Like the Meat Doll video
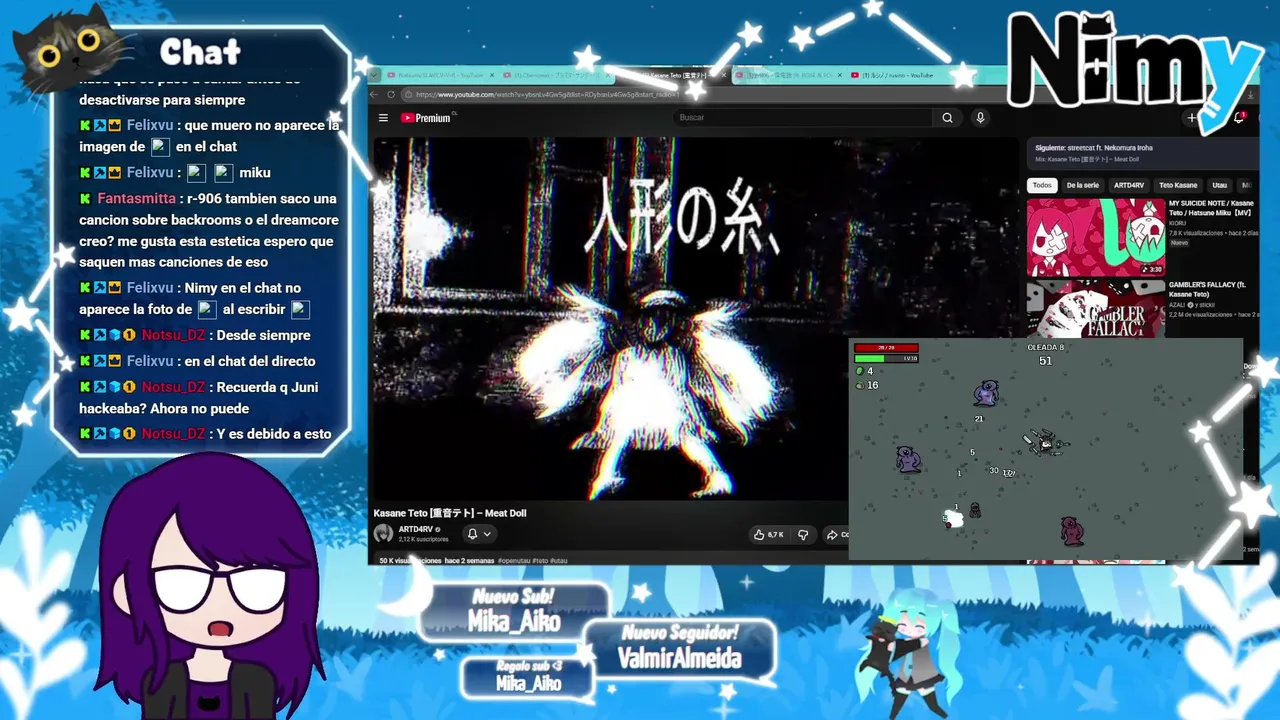The height and width of the screenshot is (720, 1280). [768, 535]
